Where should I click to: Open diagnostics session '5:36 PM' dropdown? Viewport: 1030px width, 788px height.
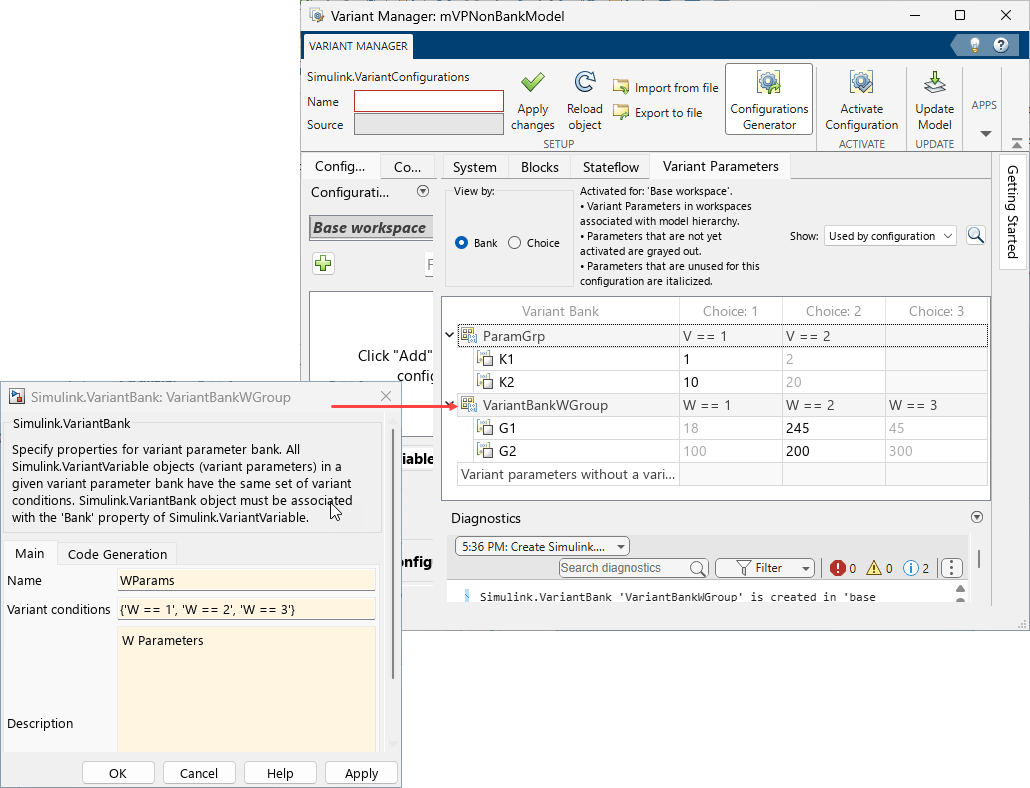click(542, 546)
